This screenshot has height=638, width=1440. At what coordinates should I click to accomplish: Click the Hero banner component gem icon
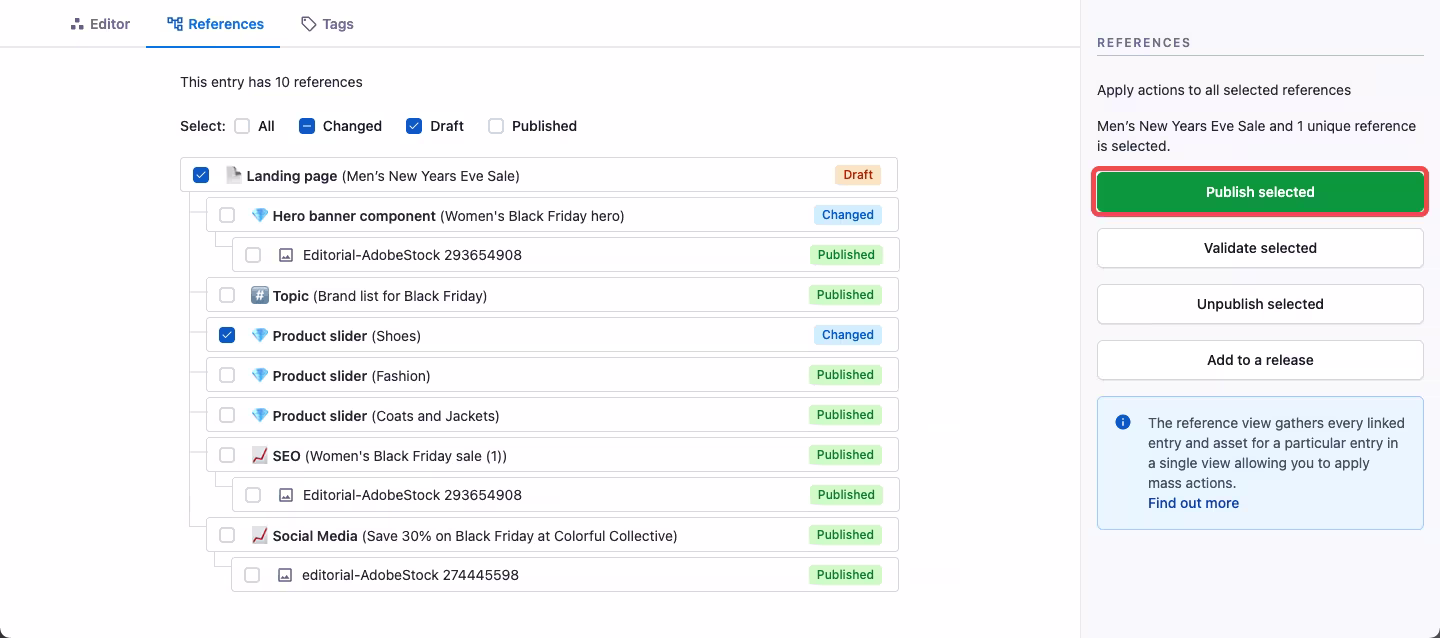click(260, 215)
